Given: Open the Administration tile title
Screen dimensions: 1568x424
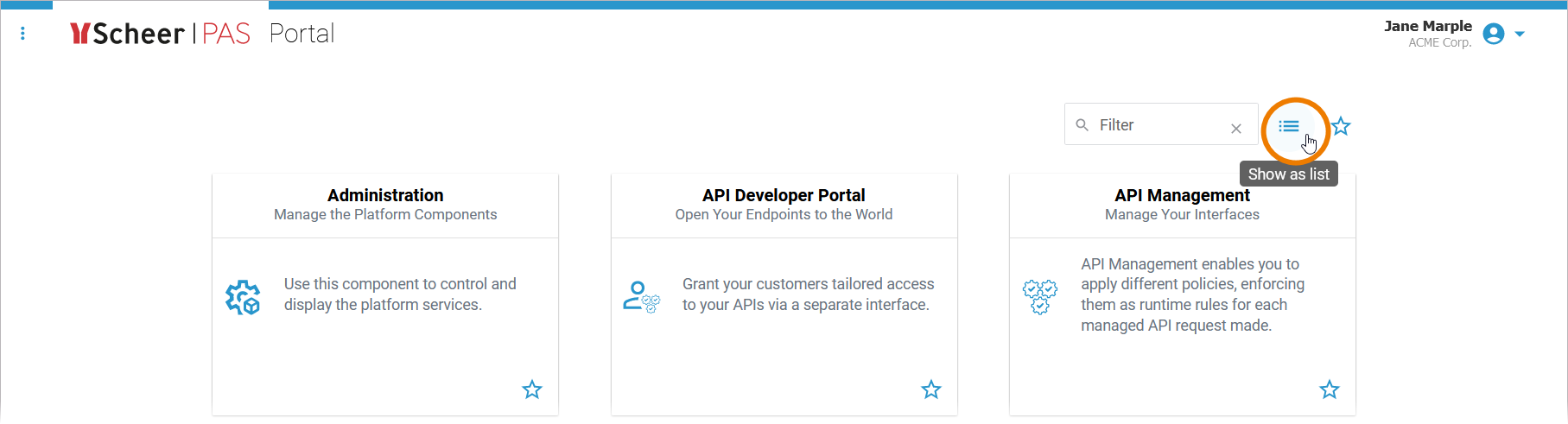Looking at the screenshot, I should tap(385, 195).
